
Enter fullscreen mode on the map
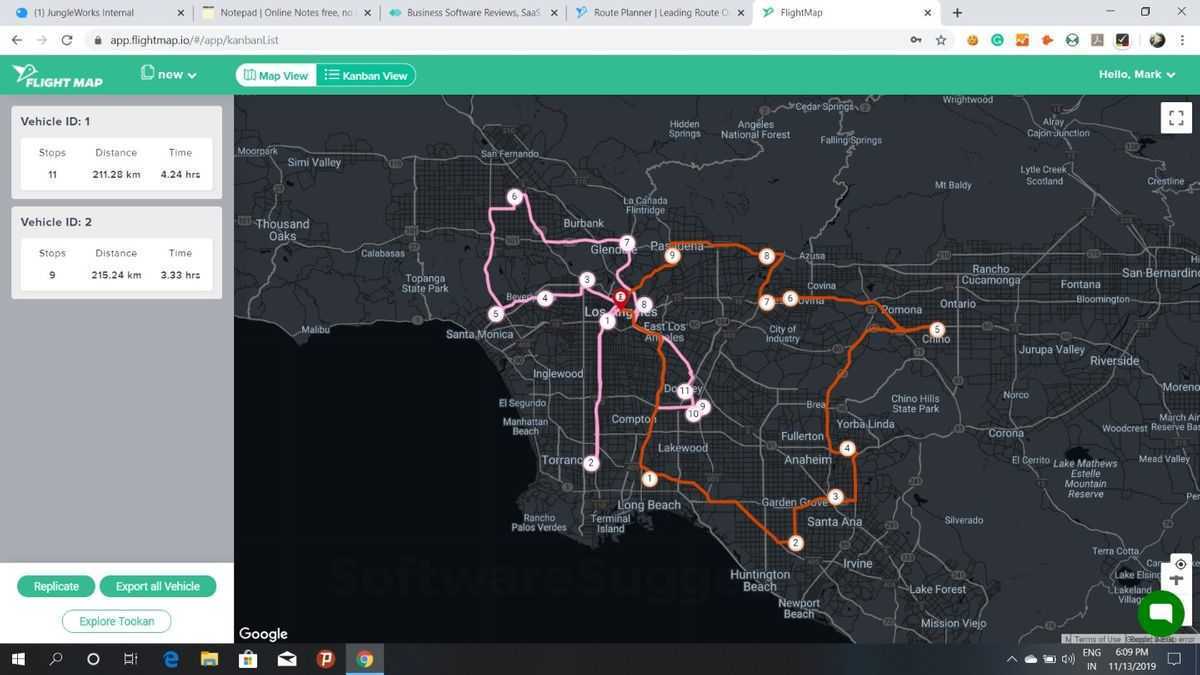(1176, 117)
